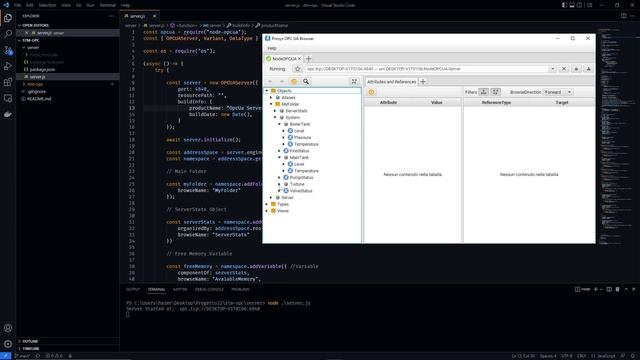
Task: Open README.md in the Explorer
Action: pyautogui.click(x=39, y=99)
